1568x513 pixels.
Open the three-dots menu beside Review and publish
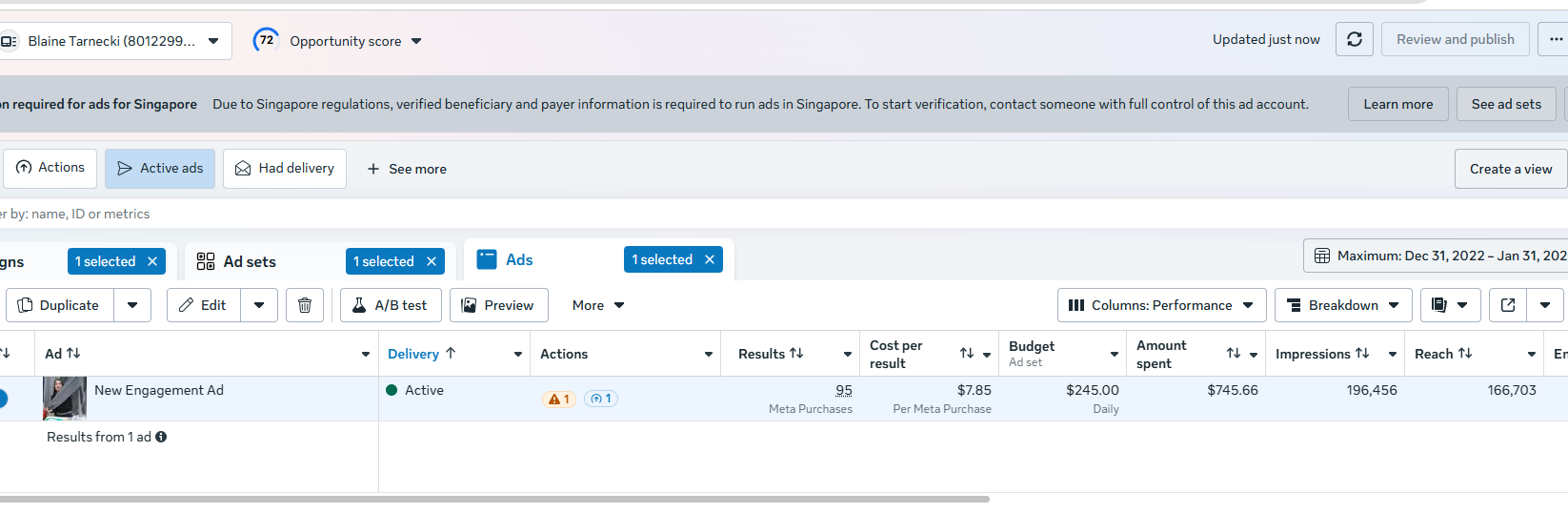pyautogui.click(x=1555, y=39)
